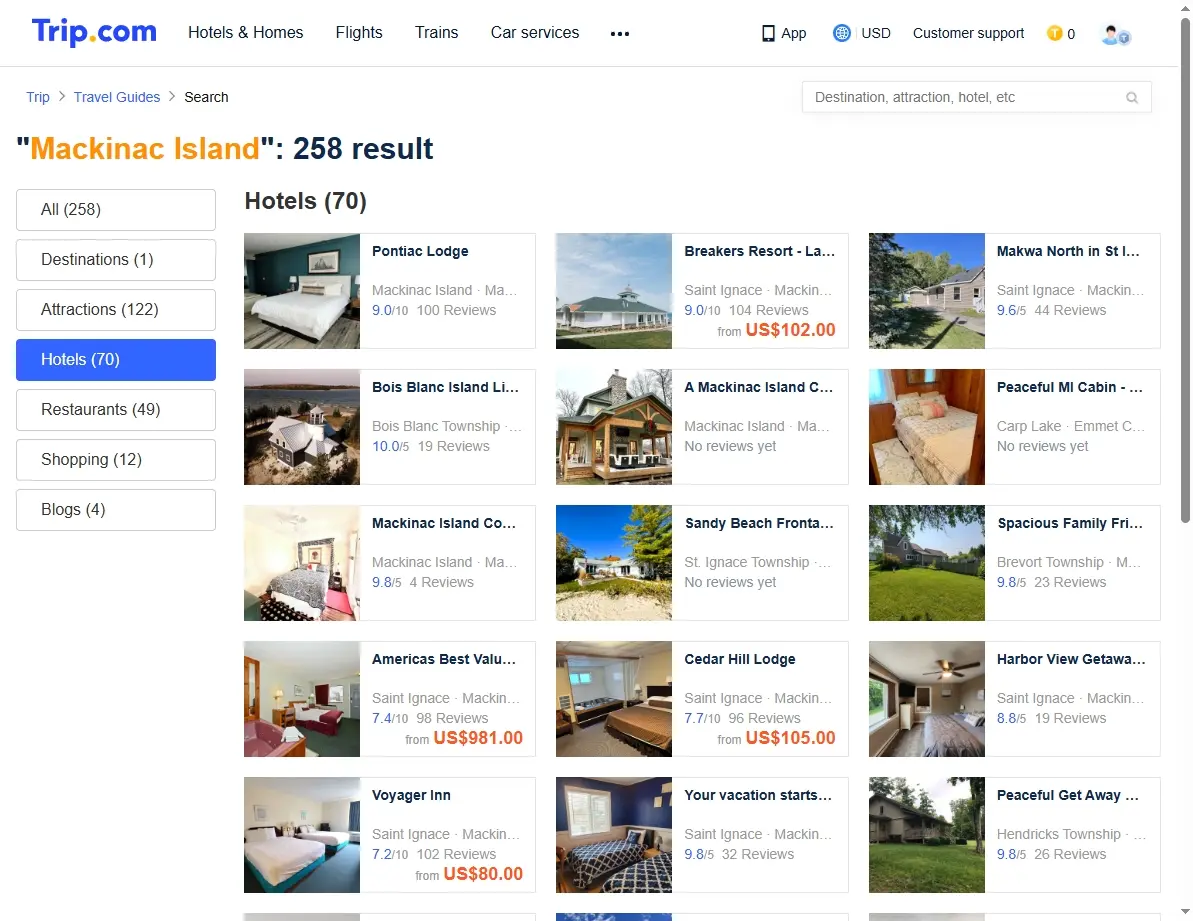Open the Voyager Inn title
This screenshot has width=1193, height=921.
411,796
